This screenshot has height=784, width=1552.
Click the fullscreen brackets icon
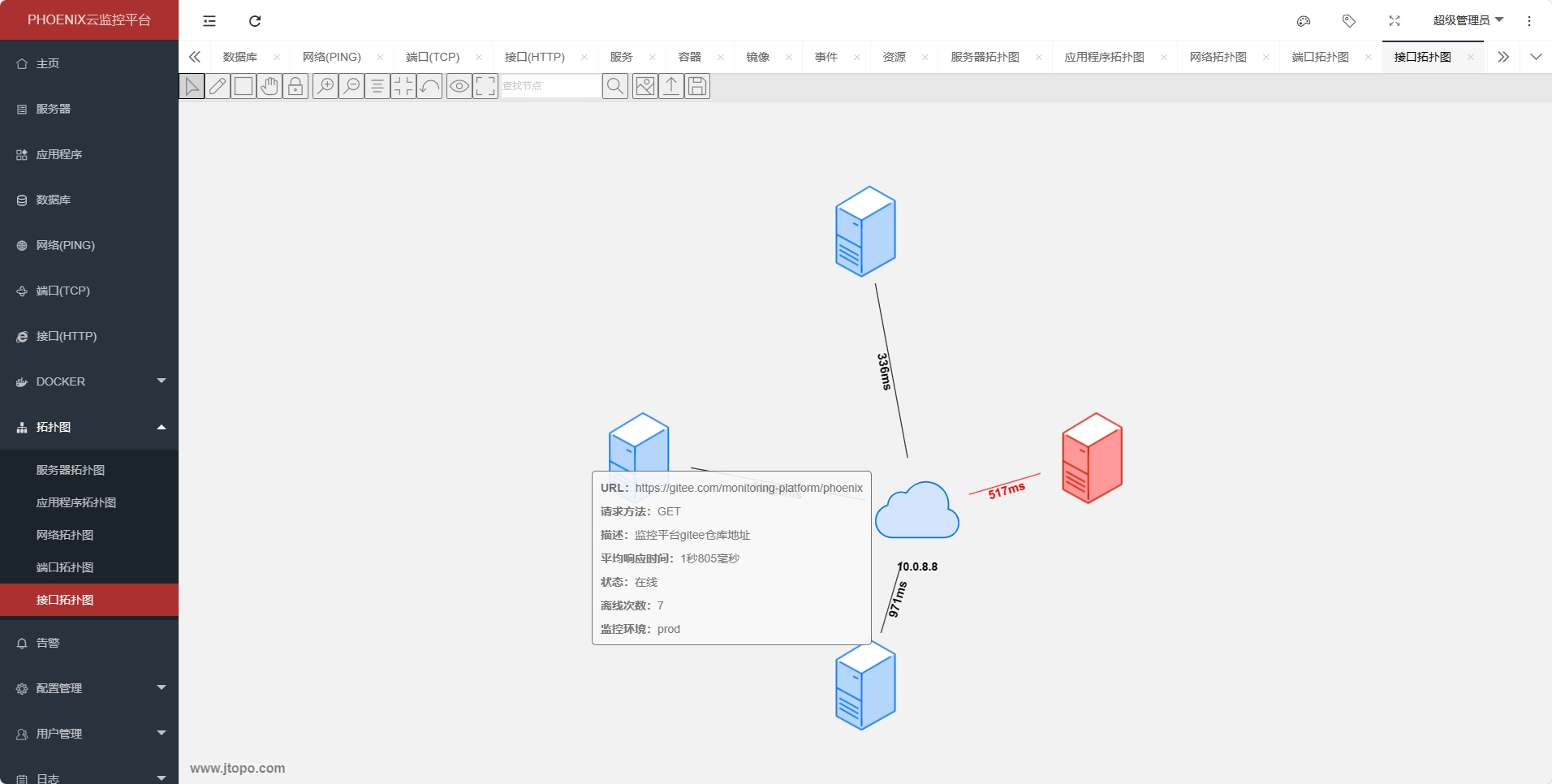(485, 86)
